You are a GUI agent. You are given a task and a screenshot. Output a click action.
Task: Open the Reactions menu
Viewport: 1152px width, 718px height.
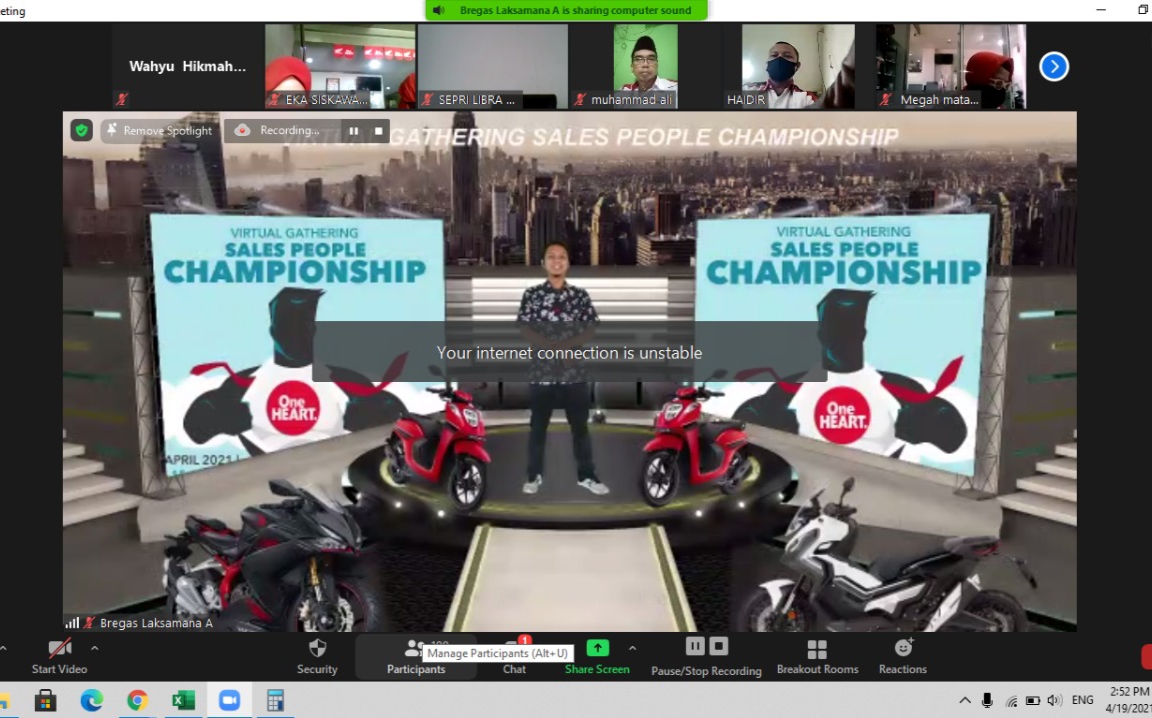point(903,657)
